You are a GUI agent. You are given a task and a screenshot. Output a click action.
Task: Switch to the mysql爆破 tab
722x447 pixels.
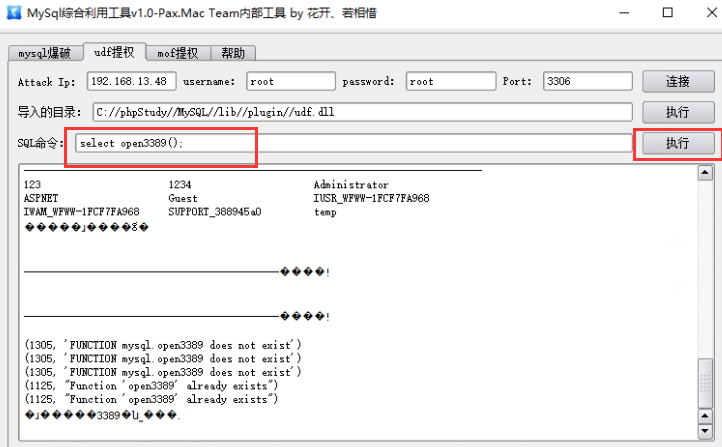coord(44,54)
